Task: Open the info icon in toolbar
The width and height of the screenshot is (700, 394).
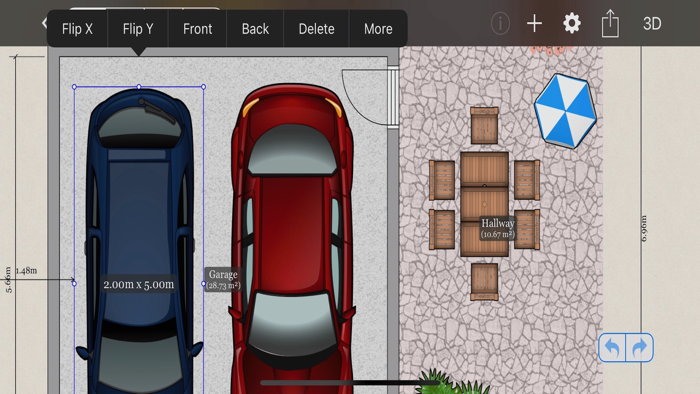Action: (500, 23)
